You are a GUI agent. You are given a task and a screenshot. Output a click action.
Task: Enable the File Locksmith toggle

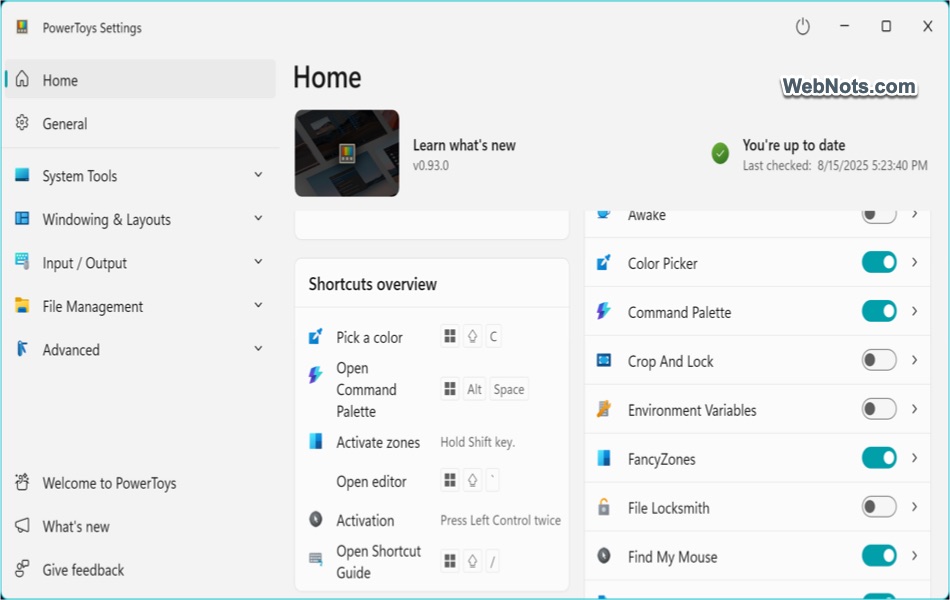click(879, 507)
